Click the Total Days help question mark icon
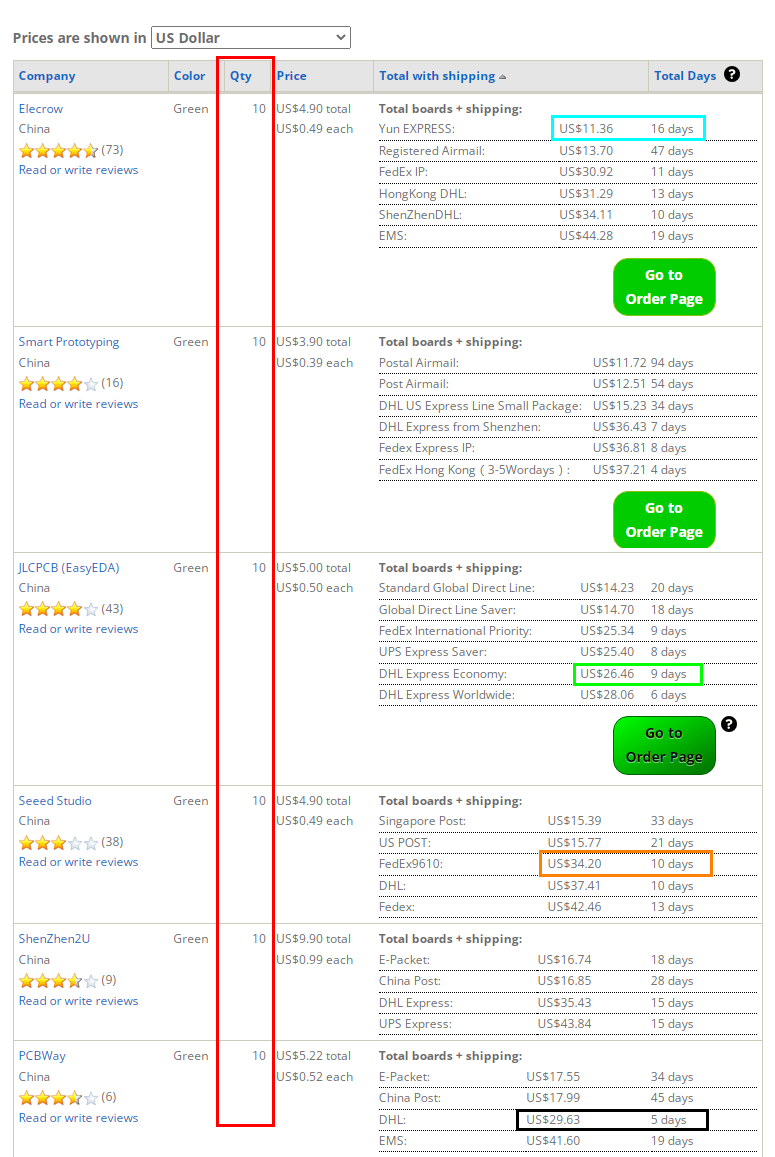 click(x=731, y=74)
